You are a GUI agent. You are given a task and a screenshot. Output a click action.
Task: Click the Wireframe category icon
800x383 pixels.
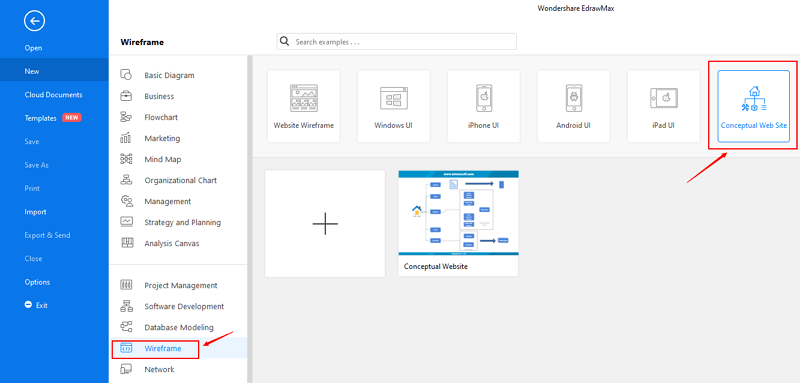[126, 348]
